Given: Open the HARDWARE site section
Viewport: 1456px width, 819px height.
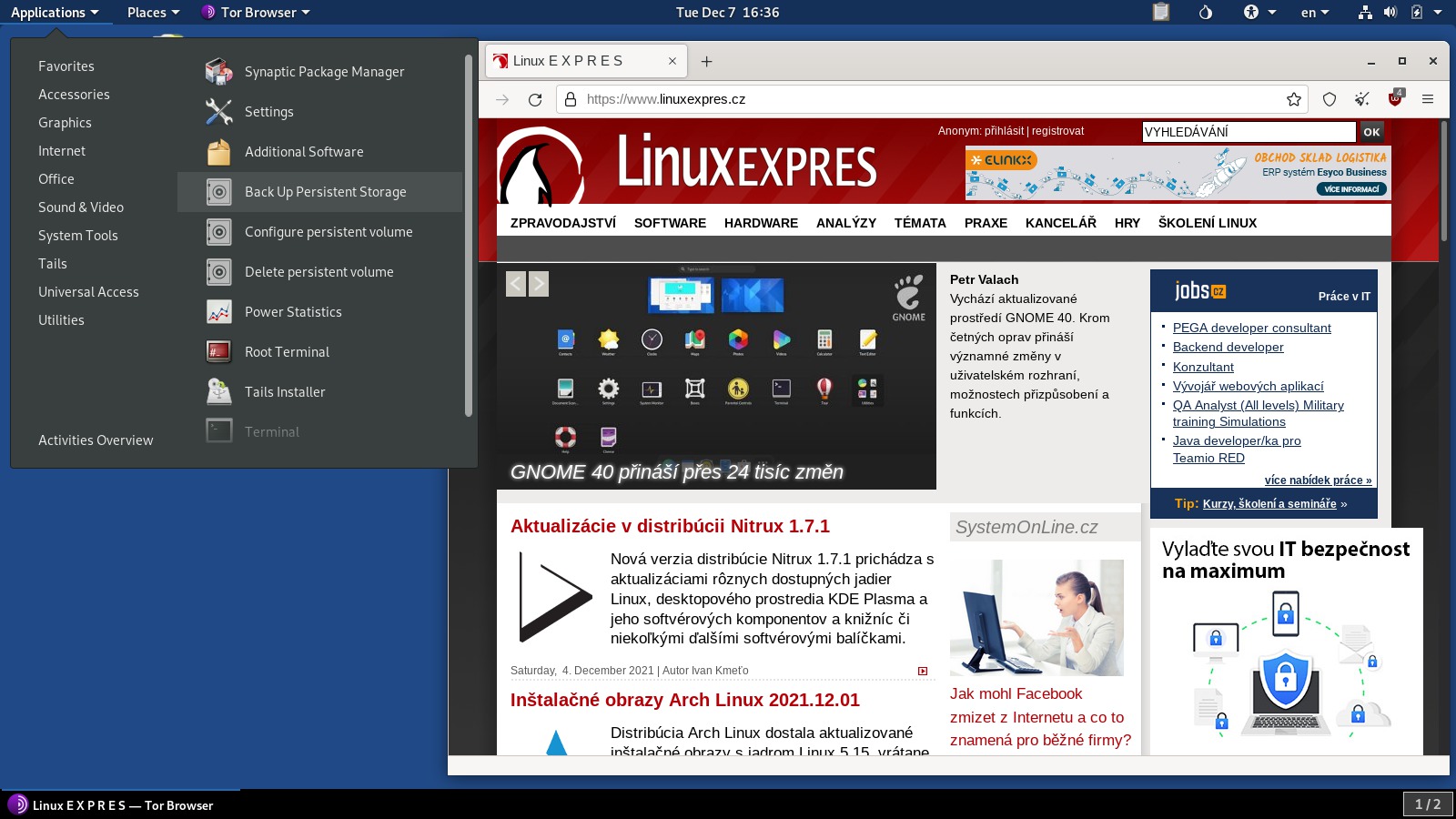Looking at the screenshot, I should coord(761,223).
